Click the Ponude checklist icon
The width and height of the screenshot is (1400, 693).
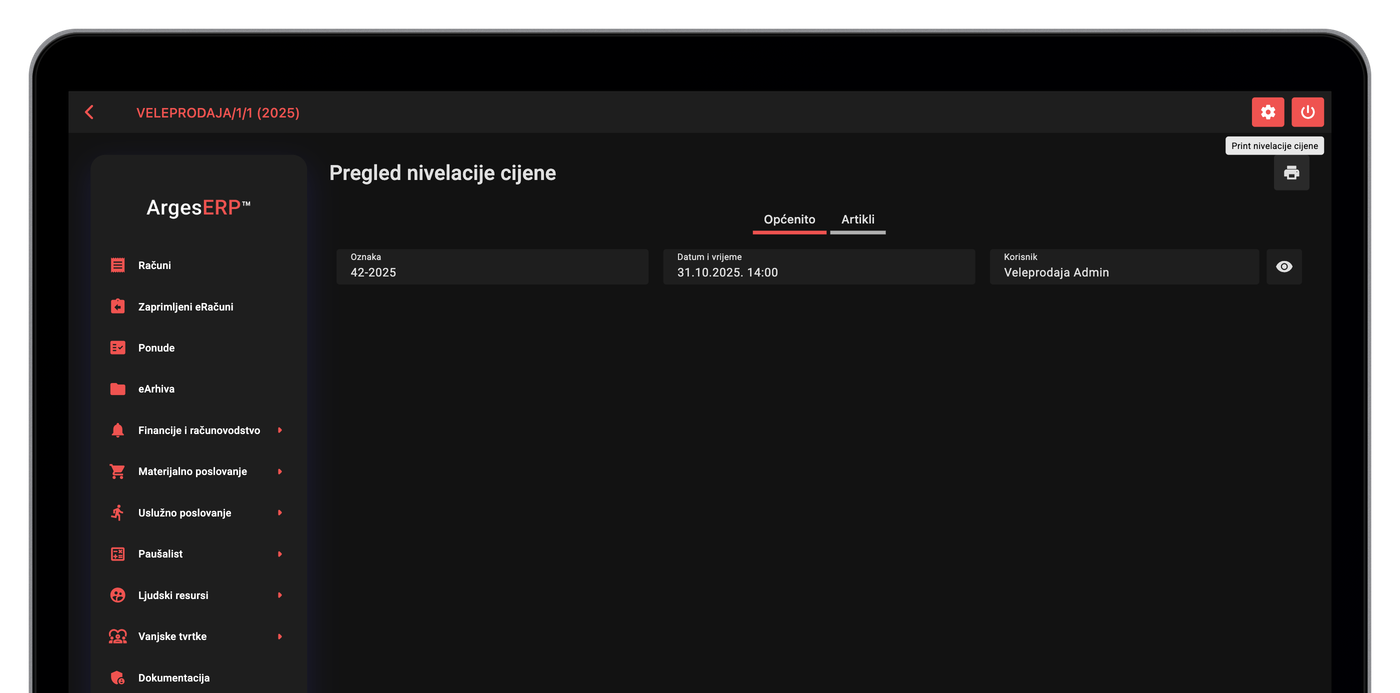pos(118,348)
